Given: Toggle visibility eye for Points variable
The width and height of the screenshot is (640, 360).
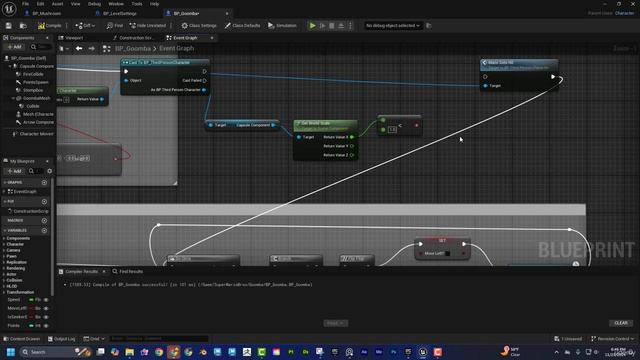Looking at the screenshot, I should 46,326.
